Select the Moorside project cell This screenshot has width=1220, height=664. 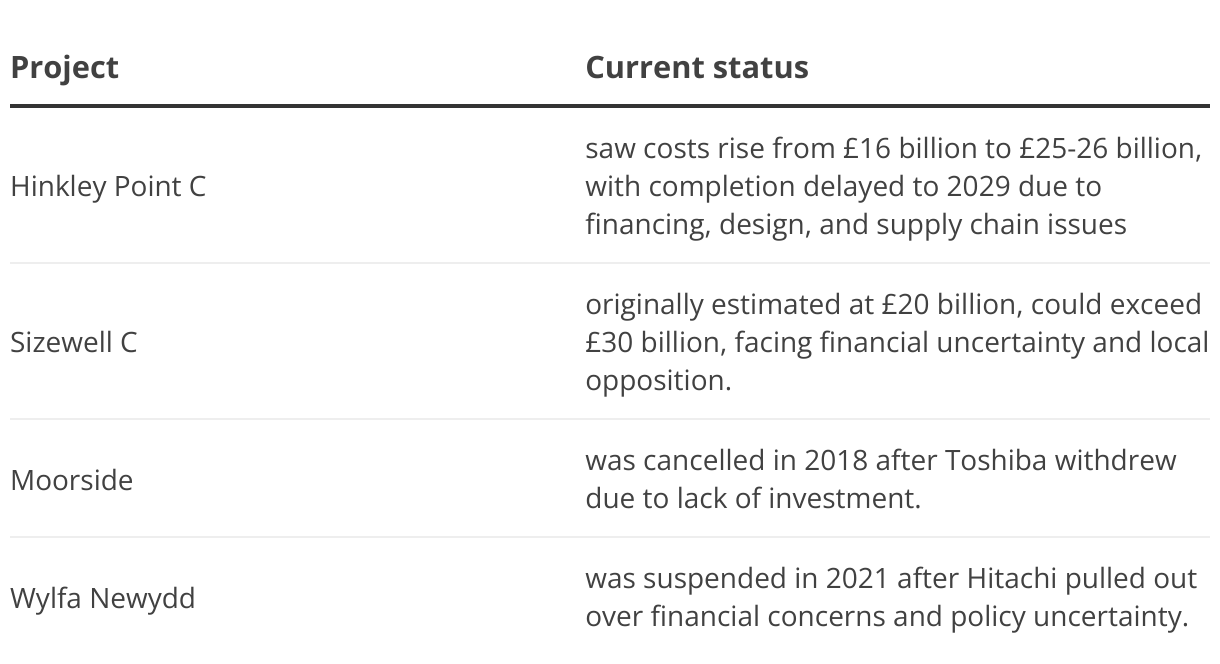(x=71, y=480)
